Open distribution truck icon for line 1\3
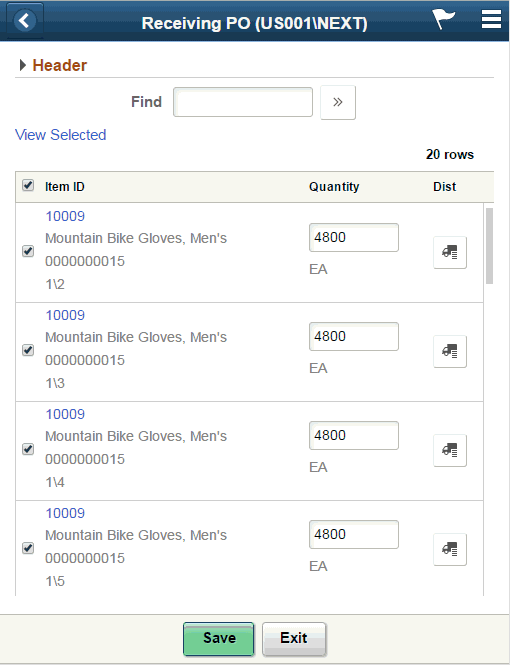 point(450,351)
